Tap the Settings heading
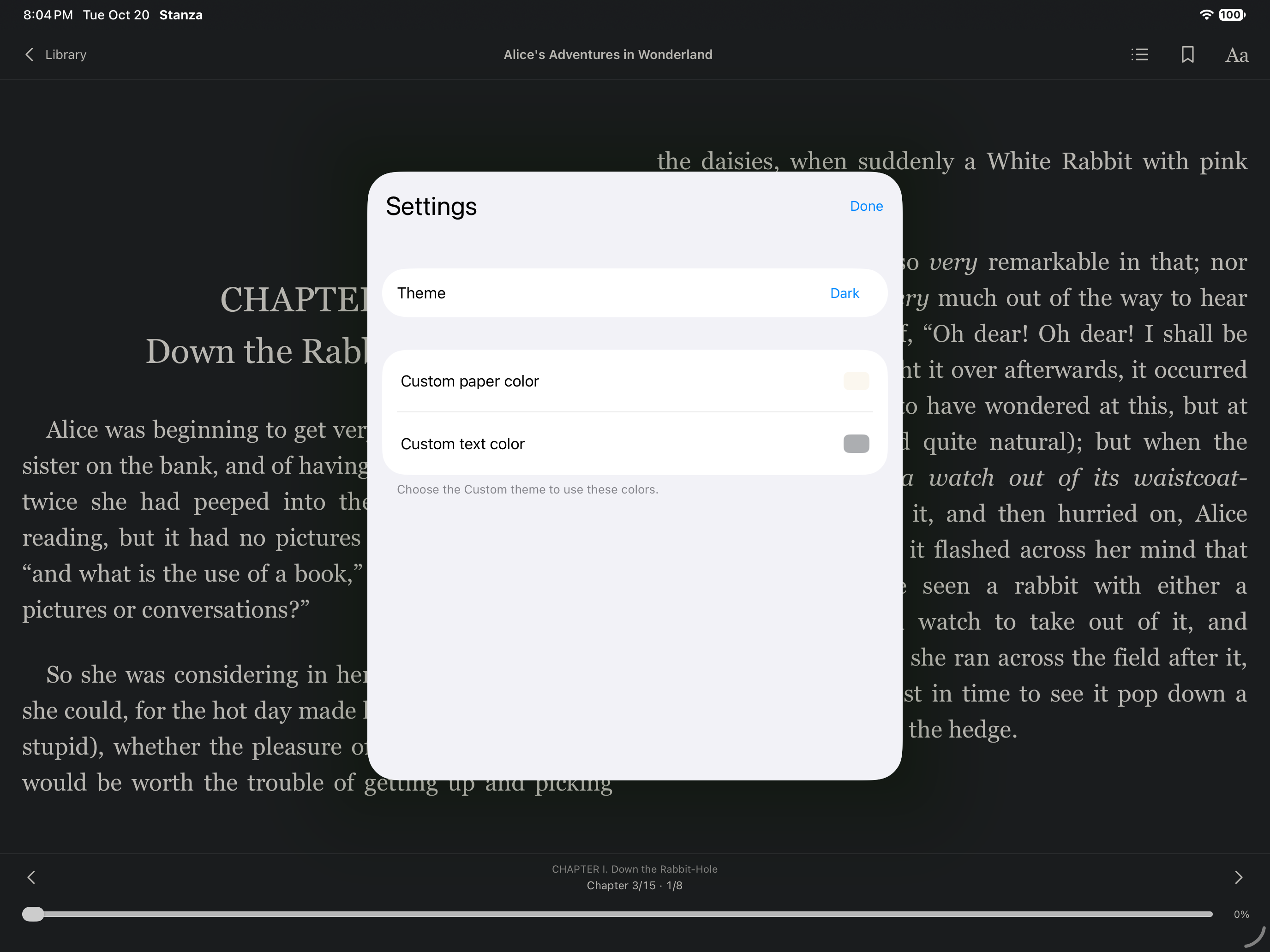This screenshot has width=1270, height=952. [431, 206]
